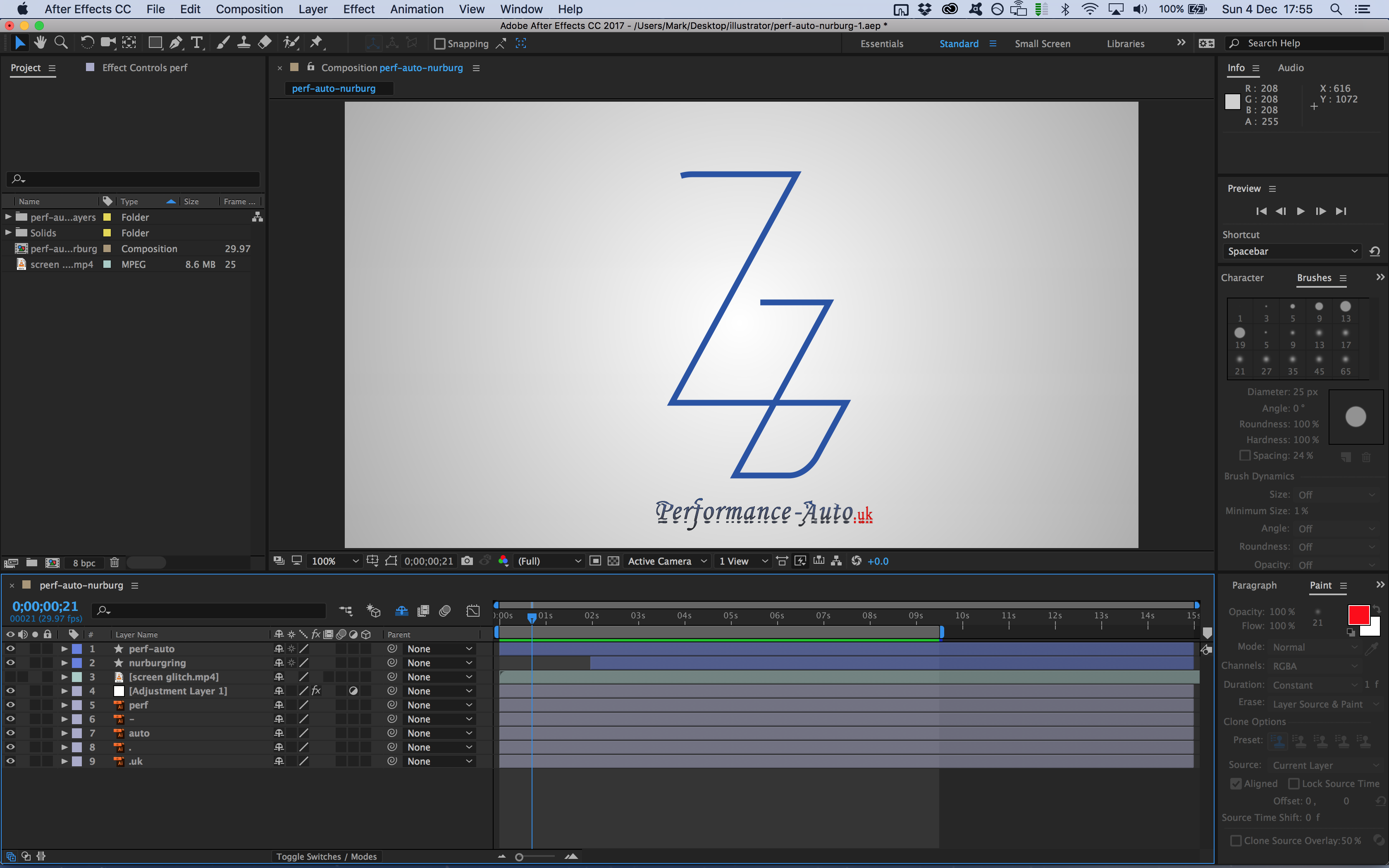
Task: Select the Hand tool
Action: click(x=40, y=43)
